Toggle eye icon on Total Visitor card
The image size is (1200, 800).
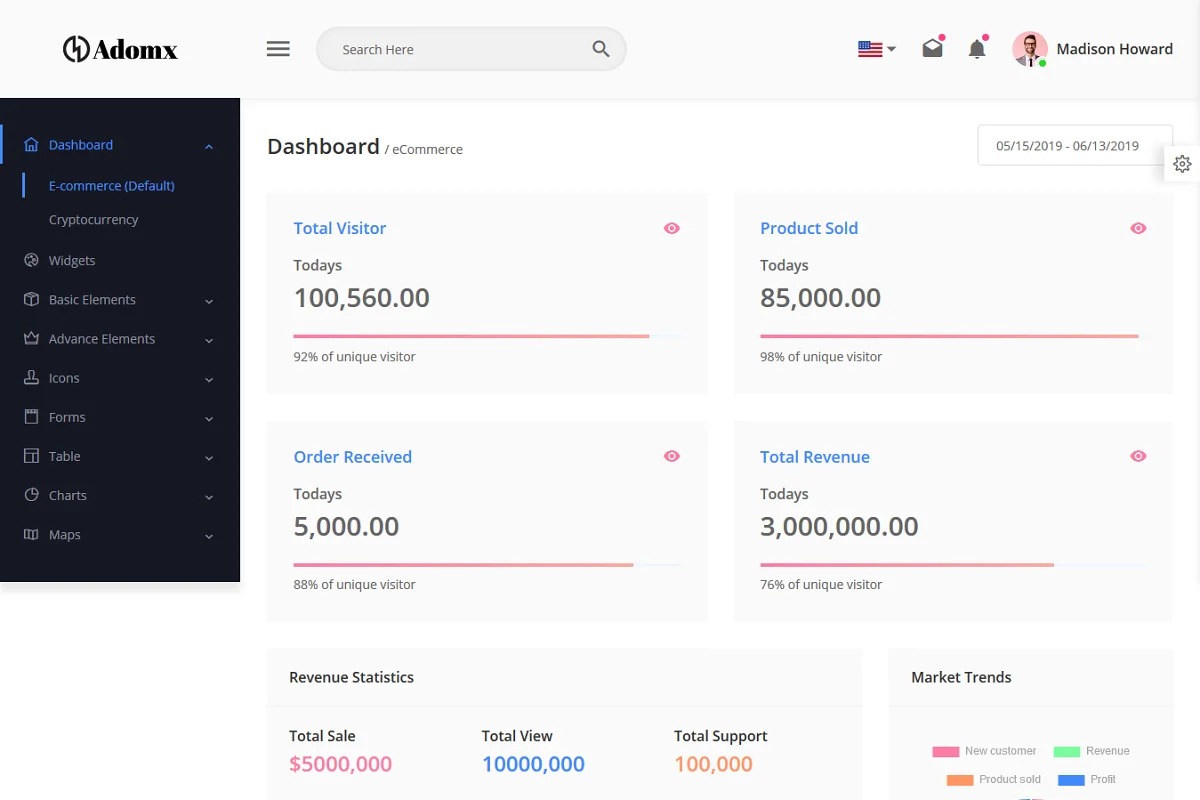(x=671, y=228)
